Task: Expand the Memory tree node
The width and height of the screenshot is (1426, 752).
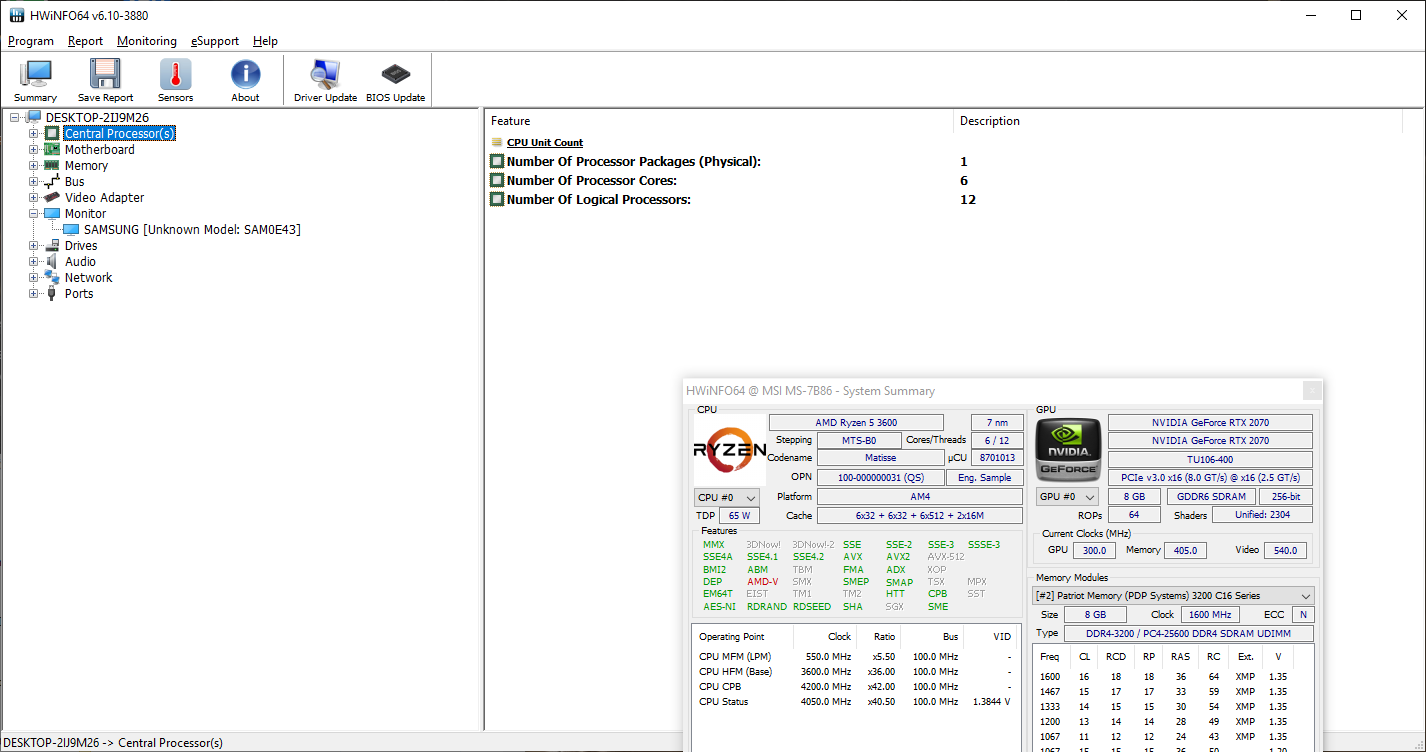Action: coord(33,165)
